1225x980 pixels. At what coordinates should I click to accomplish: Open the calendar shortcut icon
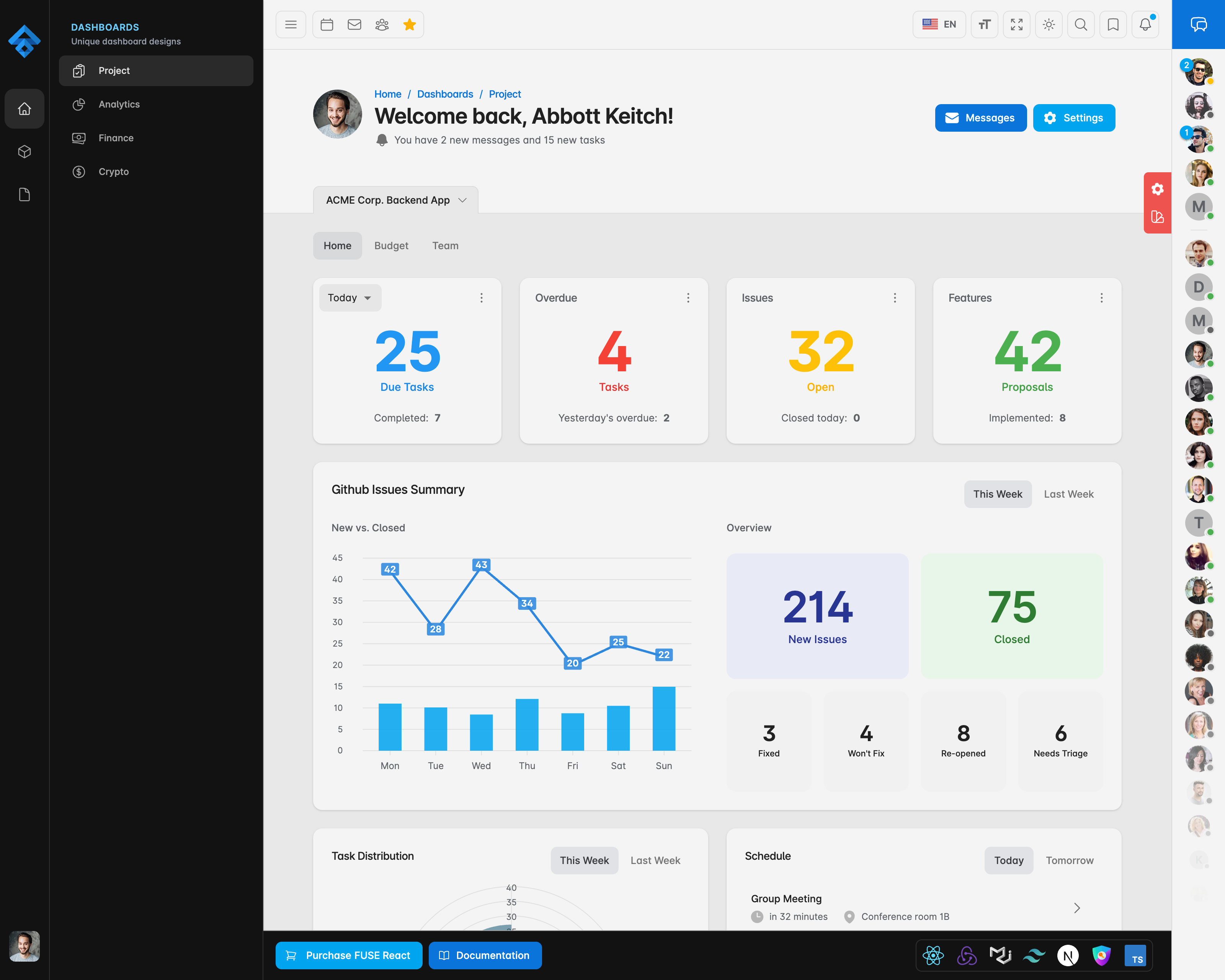(327, 24)
